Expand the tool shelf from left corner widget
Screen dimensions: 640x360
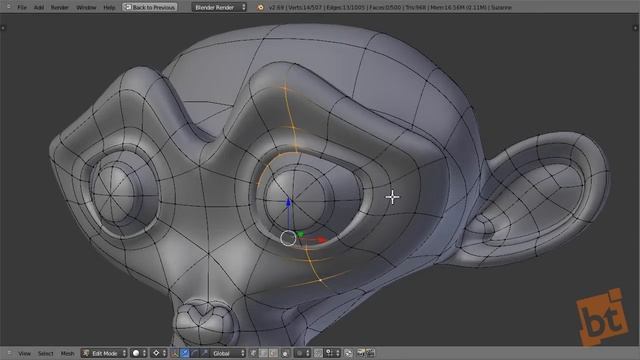(3, 28)
